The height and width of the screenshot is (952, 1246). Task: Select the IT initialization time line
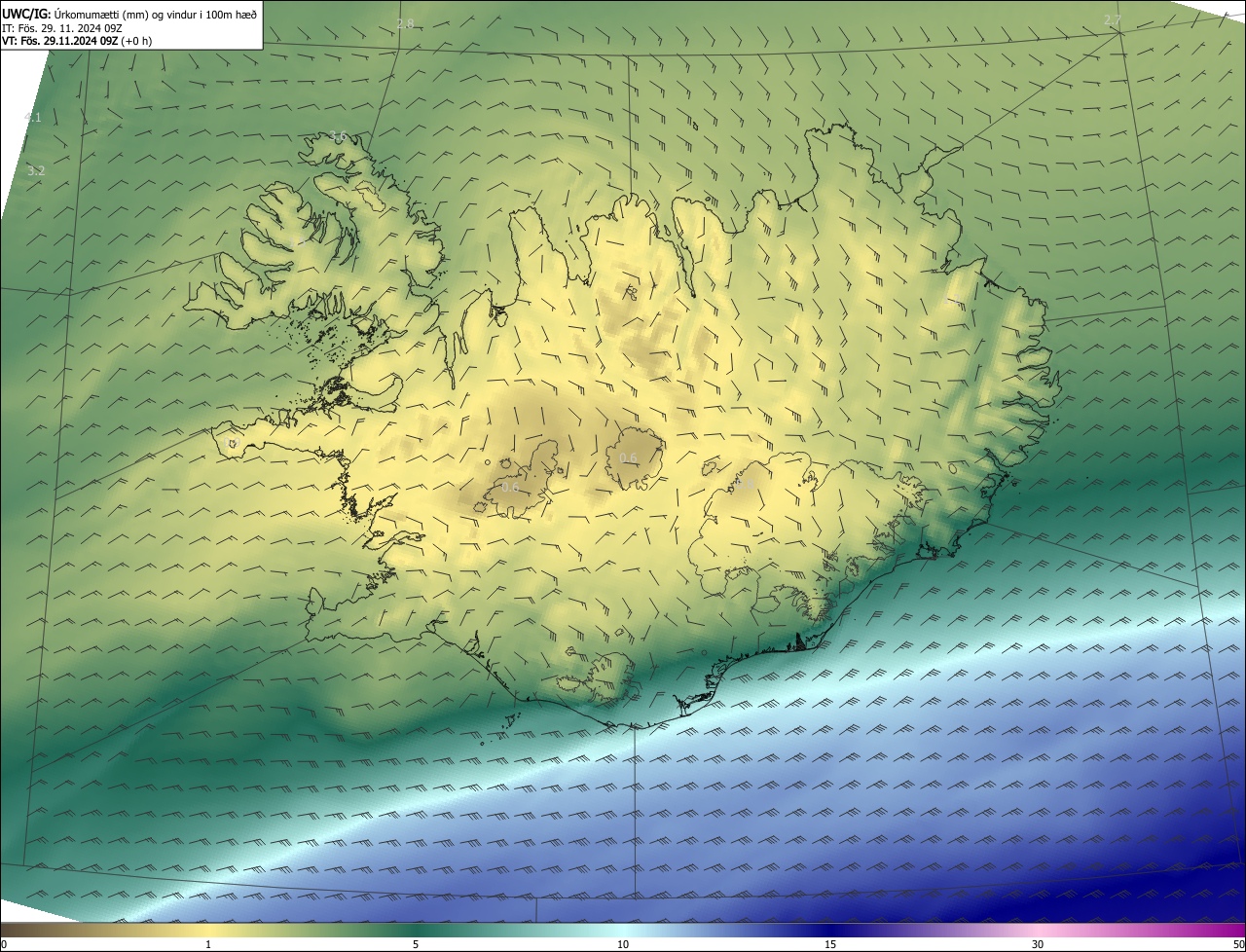(62, 27)
